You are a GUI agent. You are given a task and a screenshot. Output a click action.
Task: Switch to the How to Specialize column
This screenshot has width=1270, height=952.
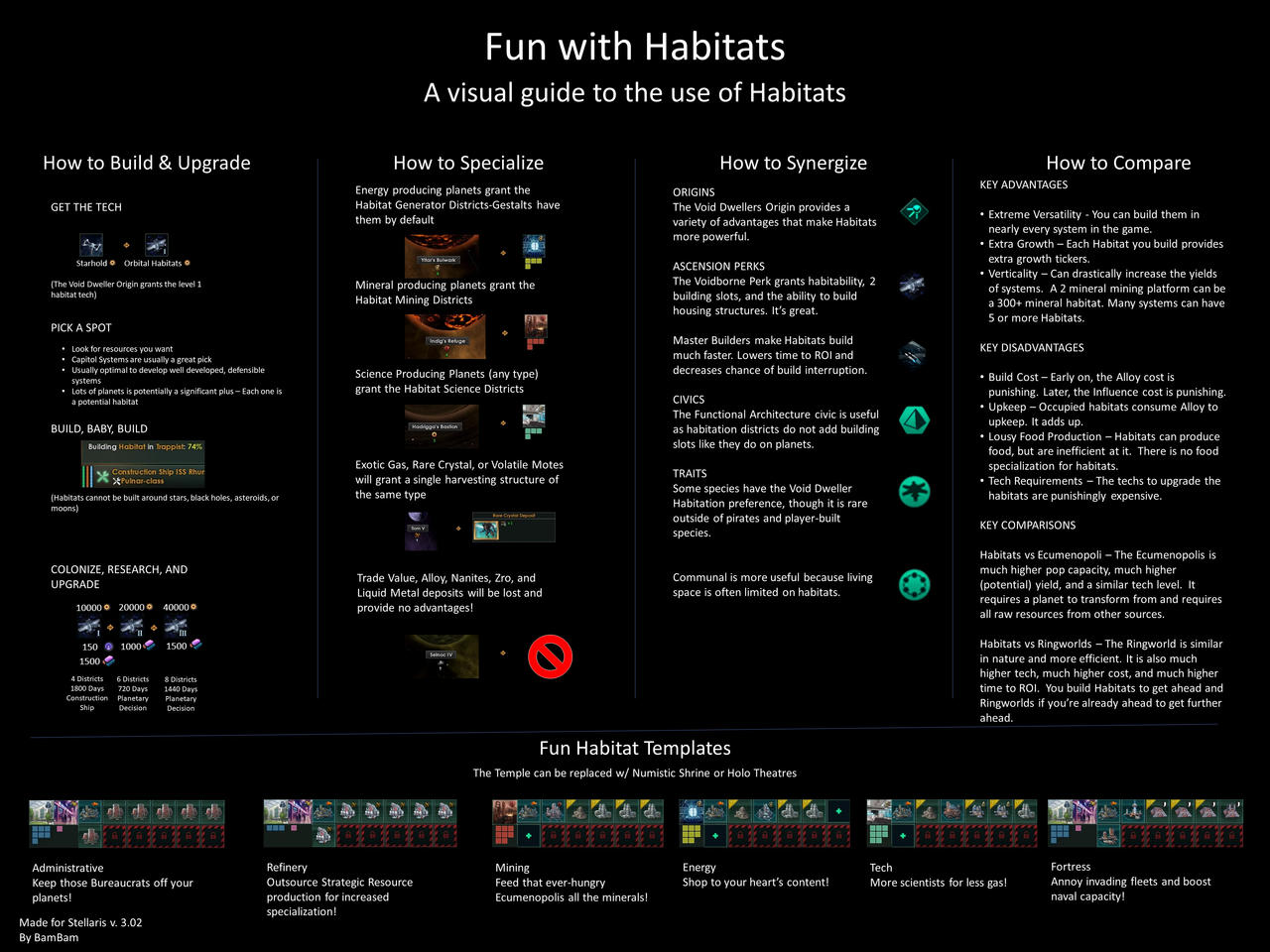[x=467, y=162]
